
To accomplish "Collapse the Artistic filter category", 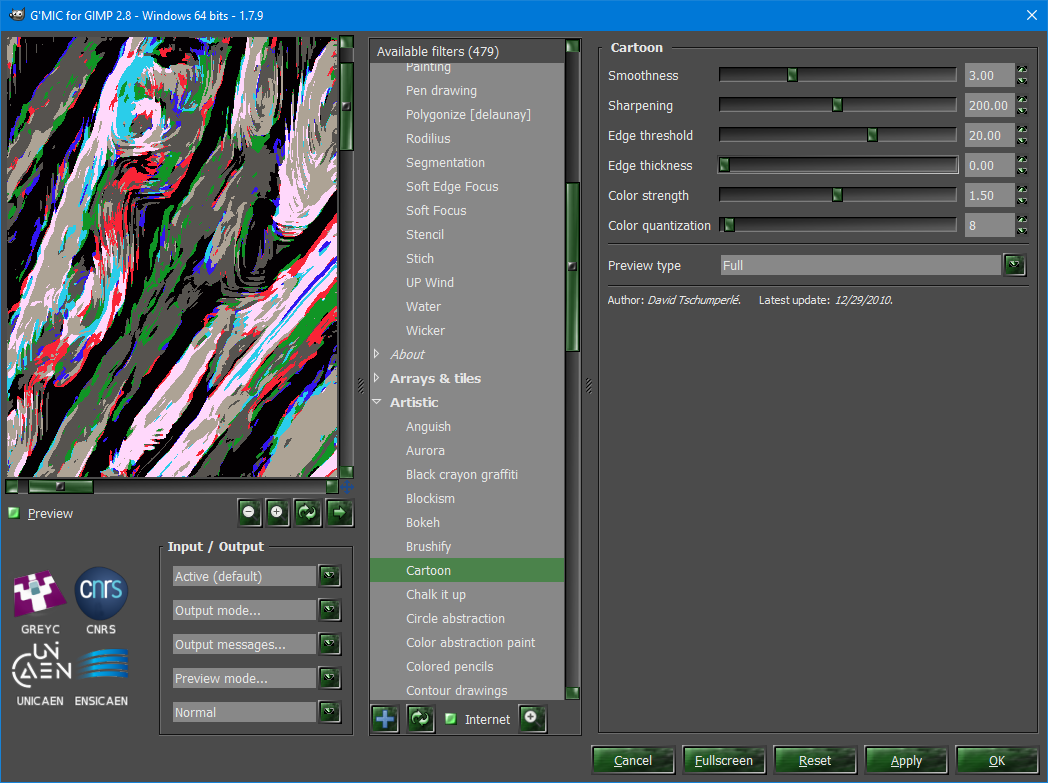I will [x=377, y=402].
